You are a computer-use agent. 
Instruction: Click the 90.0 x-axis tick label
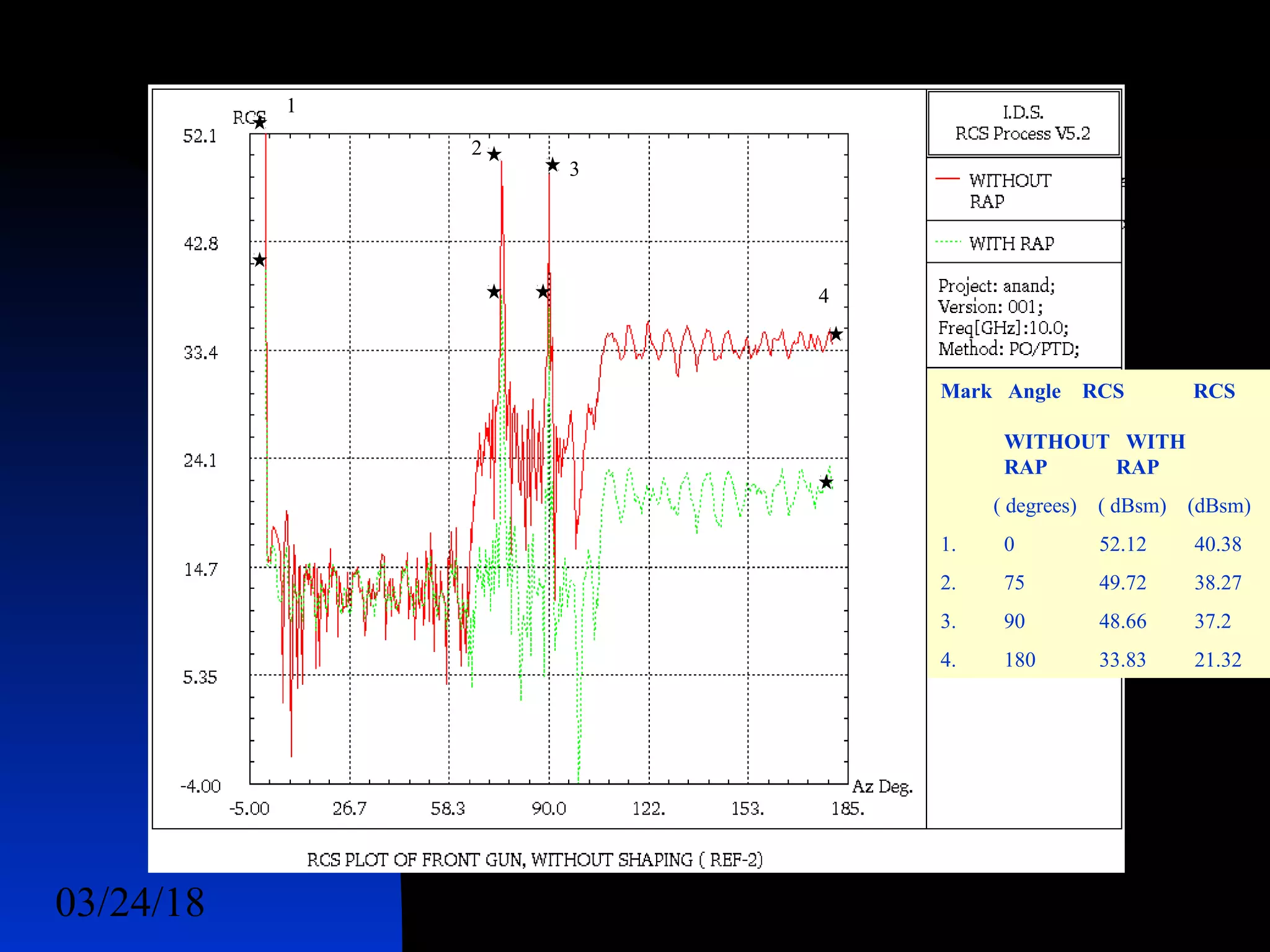tap(549, 809)
